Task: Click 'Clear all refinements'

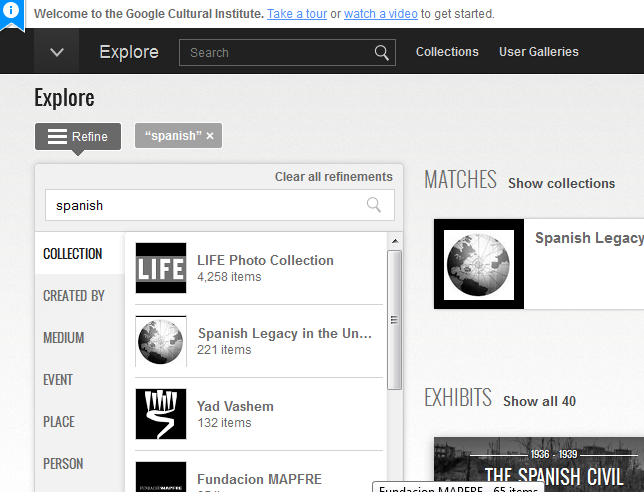Action: click(x=334, y=177)
